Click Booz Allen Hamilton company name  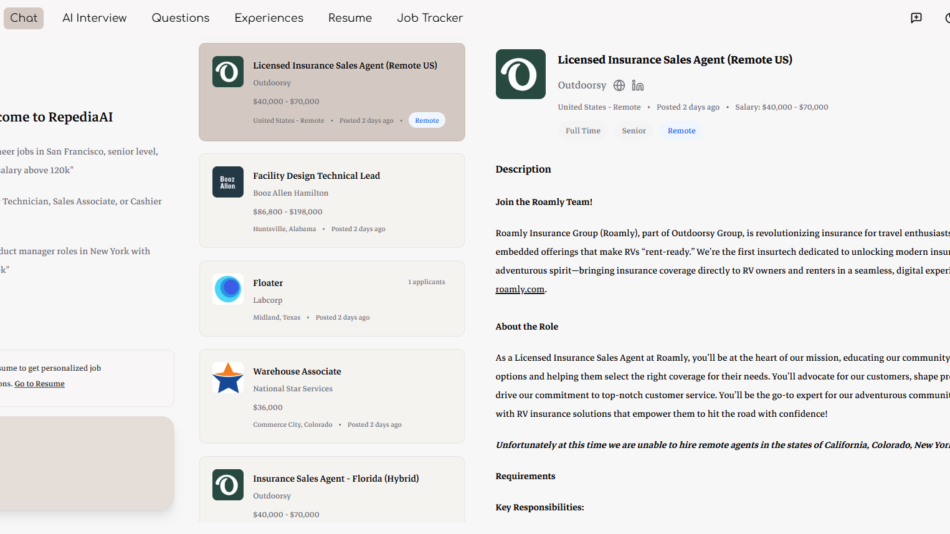pyautogui.click(x=291, y=193)
